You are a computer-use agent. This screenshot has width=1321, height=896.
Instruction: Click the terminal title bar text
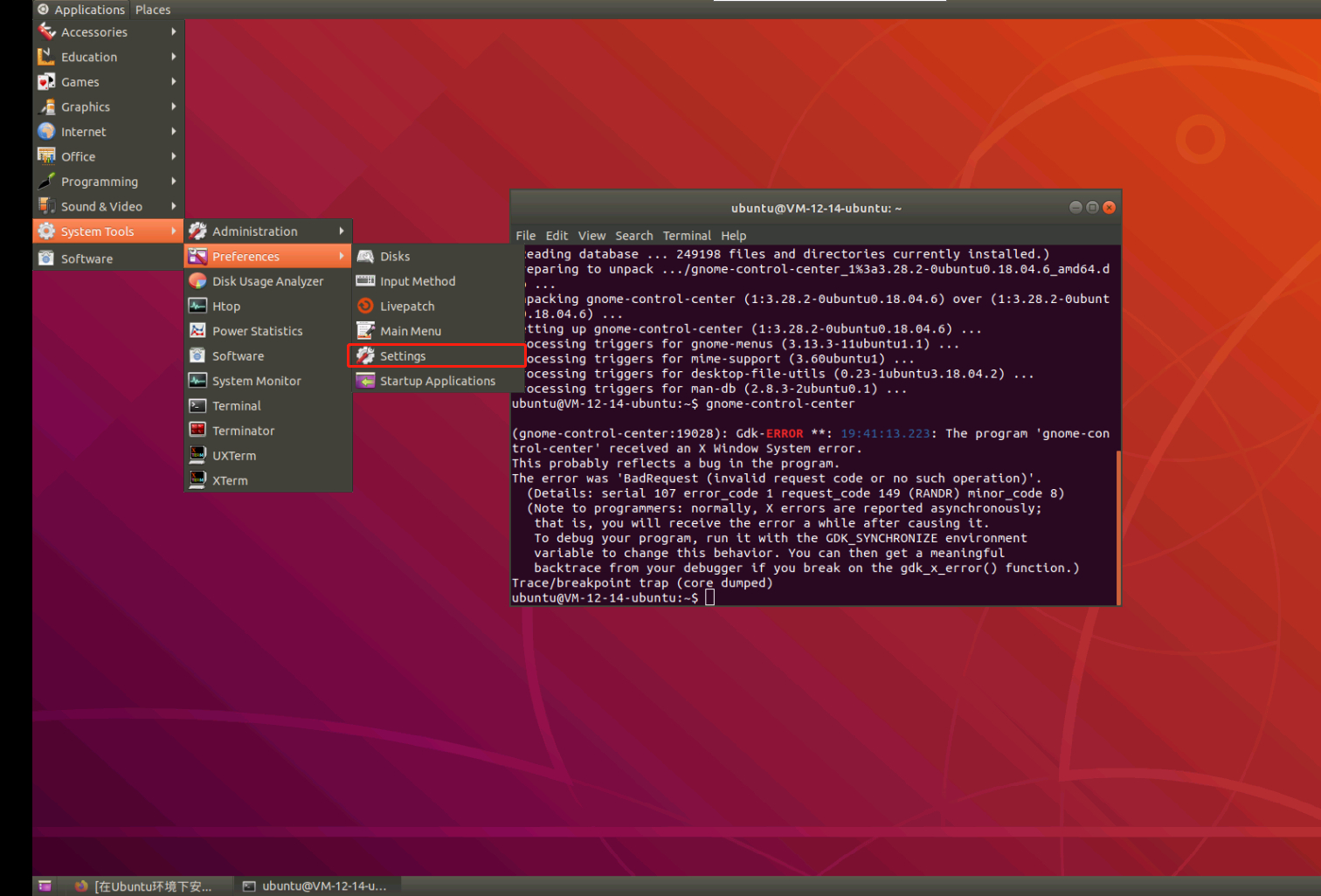816,208
